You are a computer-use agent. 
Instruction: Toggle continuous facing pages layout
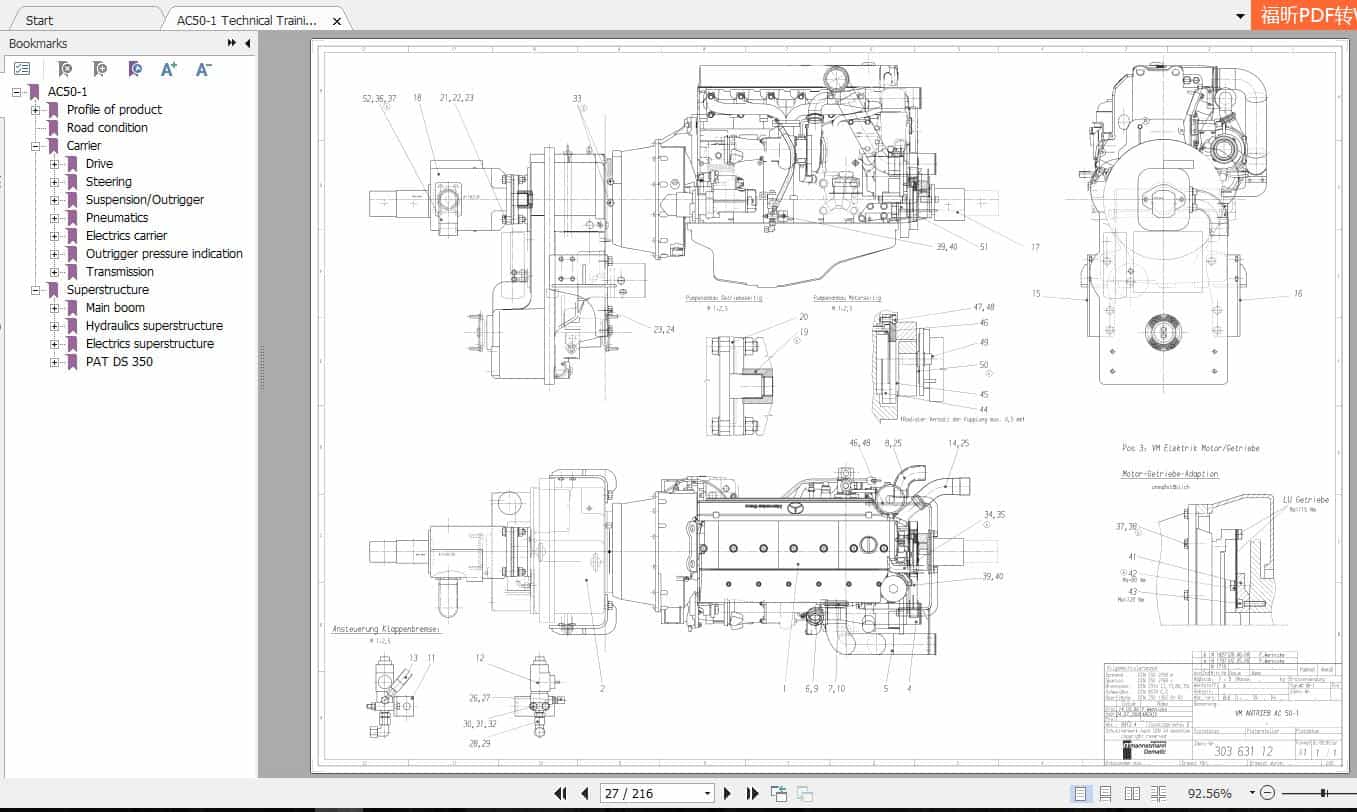pos(1156,793)
